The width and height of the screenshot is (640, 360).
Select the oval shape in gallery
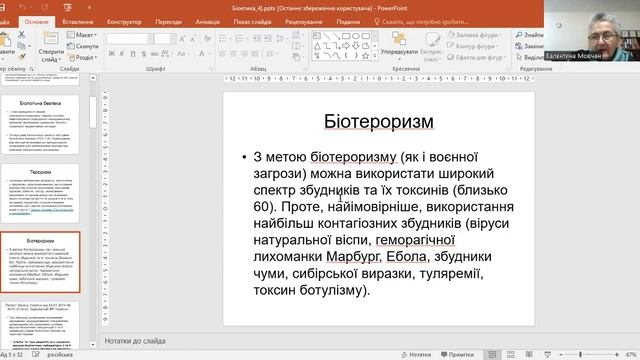[356, 36]
